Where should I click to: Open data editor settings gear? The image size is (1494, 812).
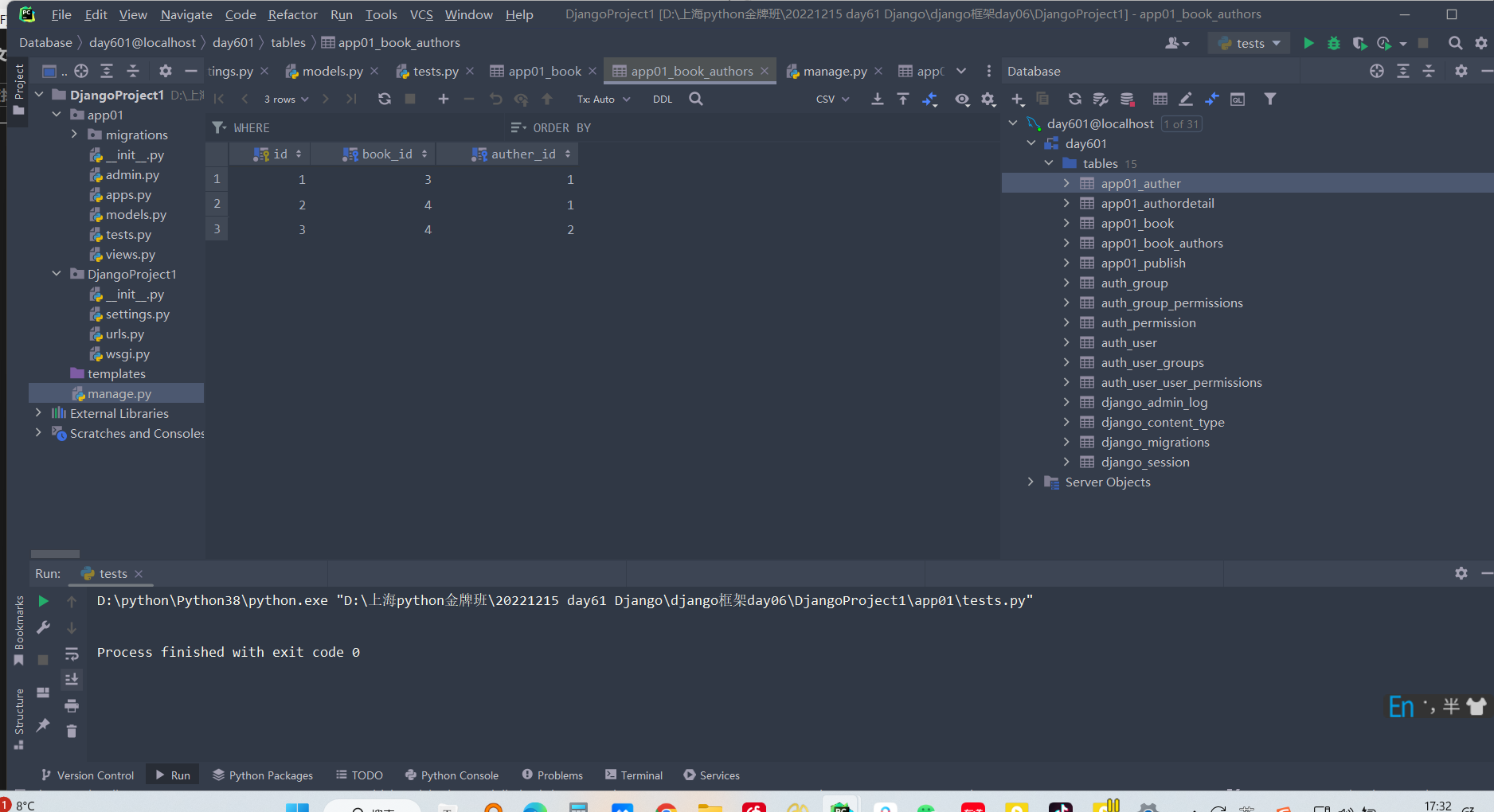point(988,99)
